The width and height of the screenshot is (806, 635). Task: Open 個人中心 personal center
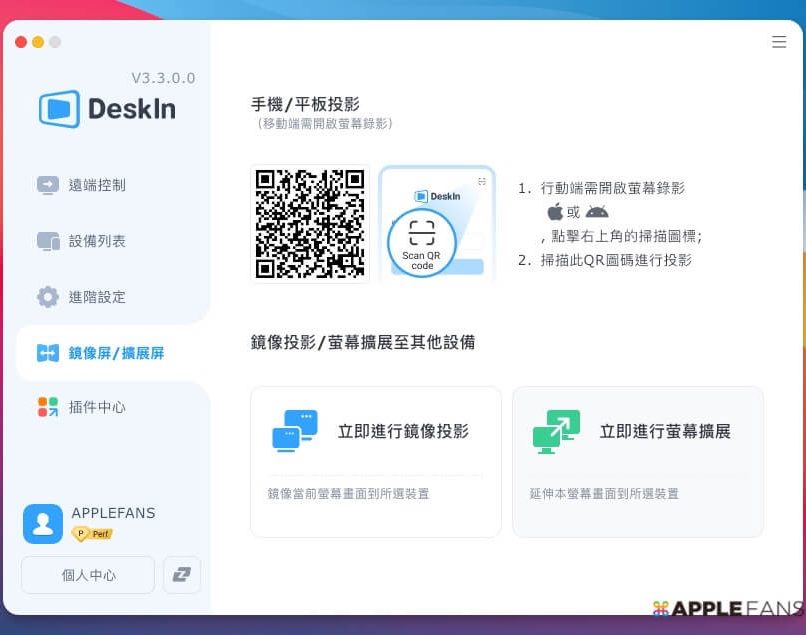pos(88,575)
